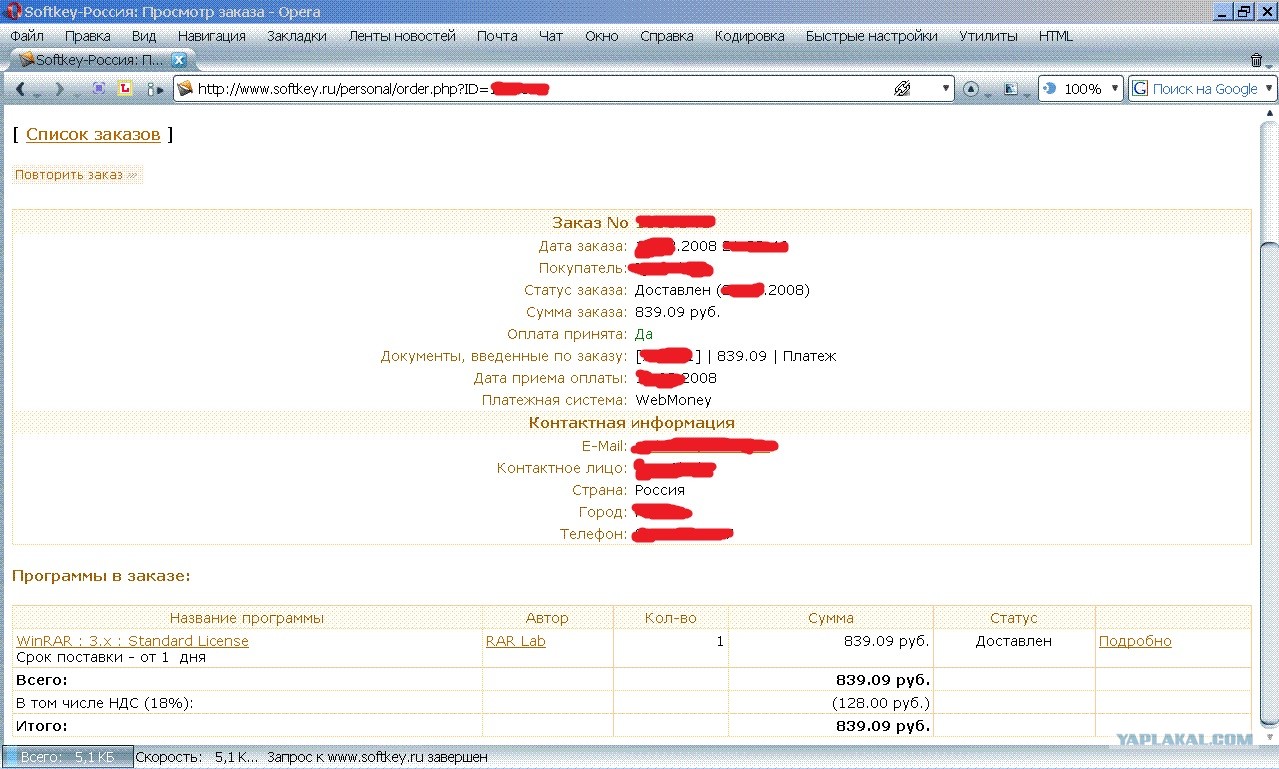The height and width of the screenshot is (769, 1279).
Task: Click the Google search input field
Action: pos(1205,89)
